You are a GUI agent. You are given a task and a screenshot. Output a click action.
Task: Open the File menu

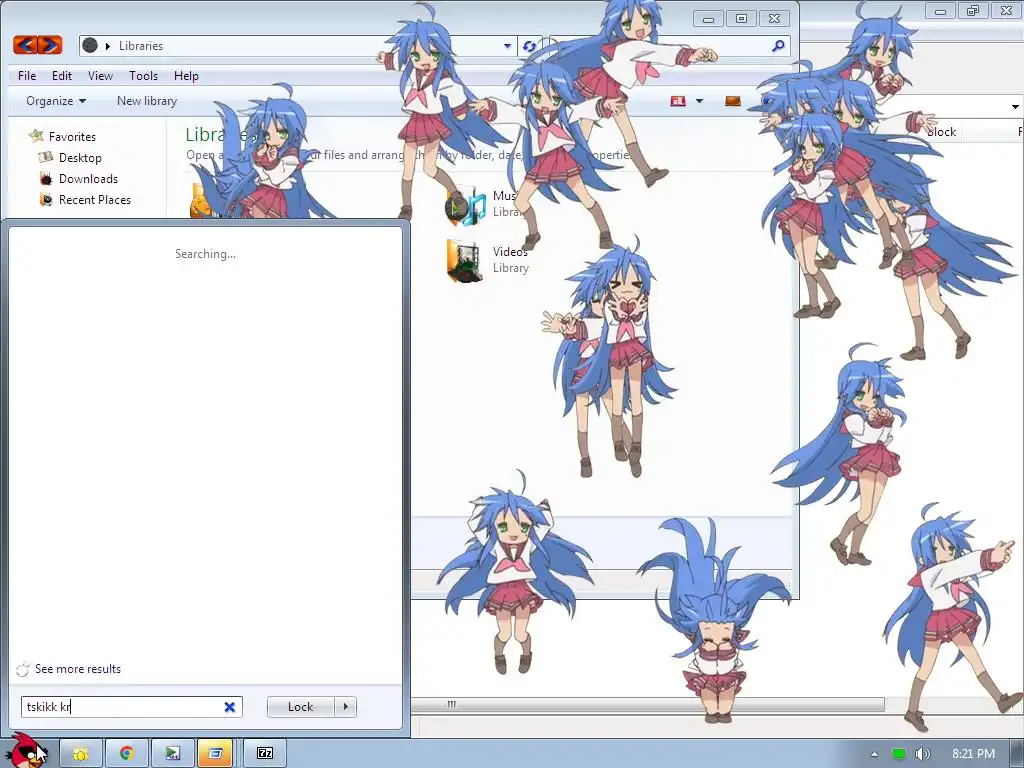pyautogui.click(x=27, y=76)
